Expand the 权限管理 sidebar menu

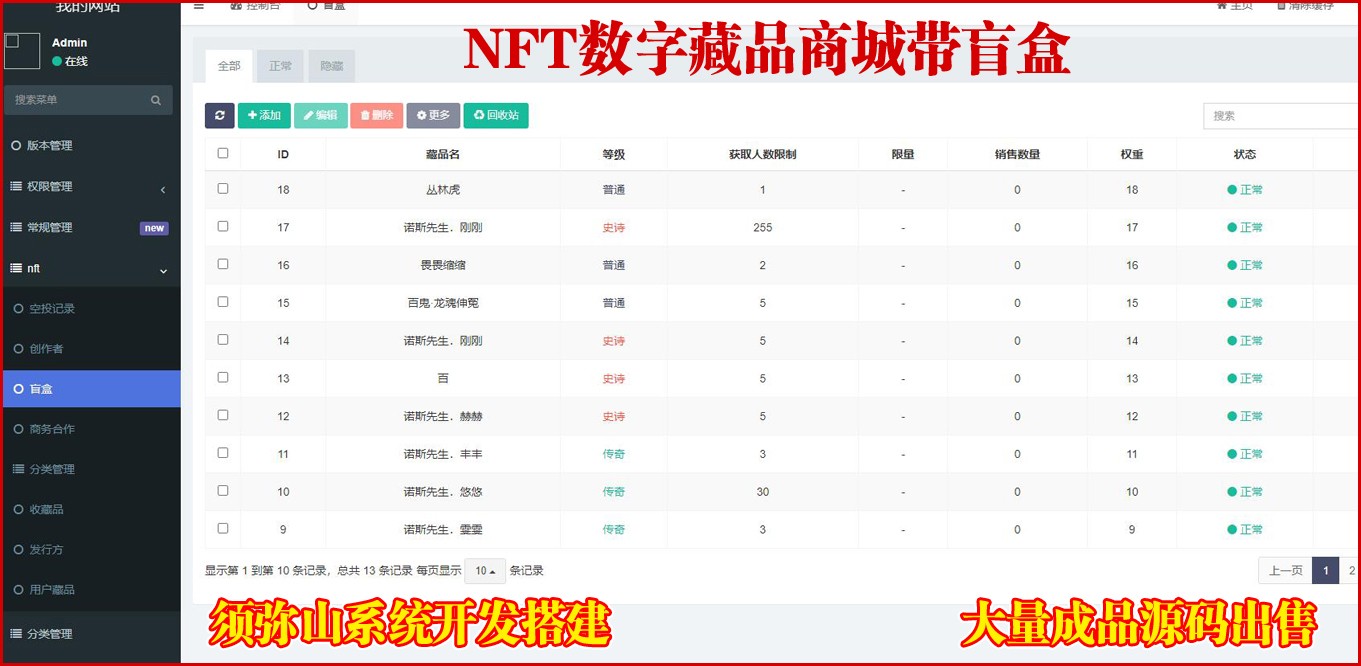tap(90, 187)
